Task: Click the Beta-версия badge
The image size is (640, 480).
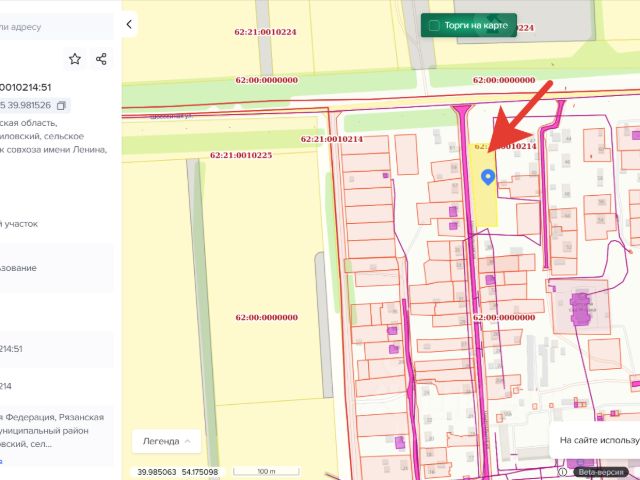Action: tap(601, 472)
